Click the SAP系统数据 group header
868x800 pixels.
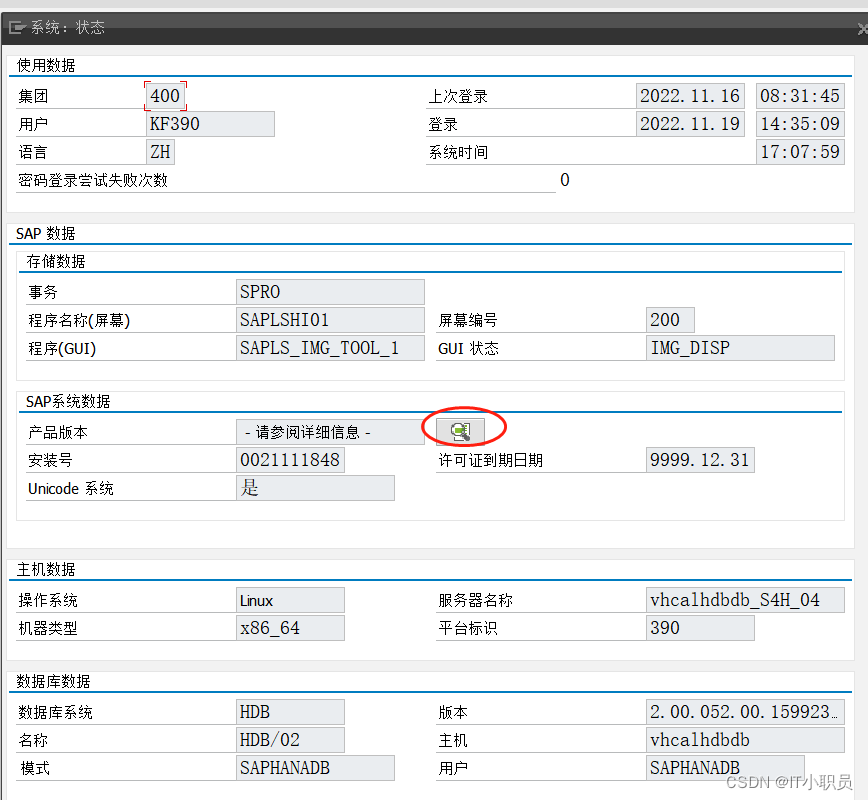(x=68, y=401)
